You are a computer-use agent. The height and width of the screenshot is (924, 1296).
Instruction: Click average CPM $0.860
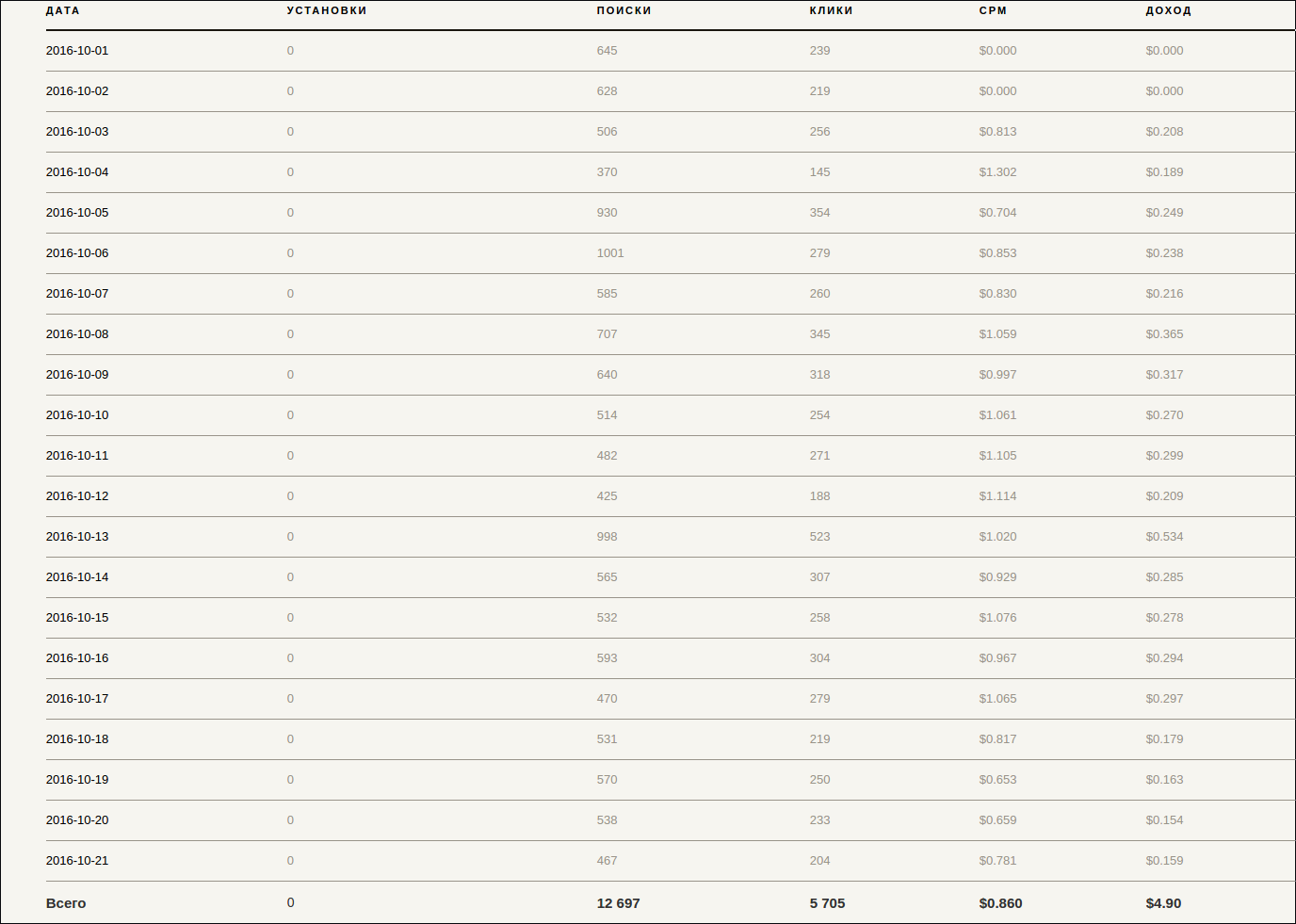click(x=1000, y=903)
